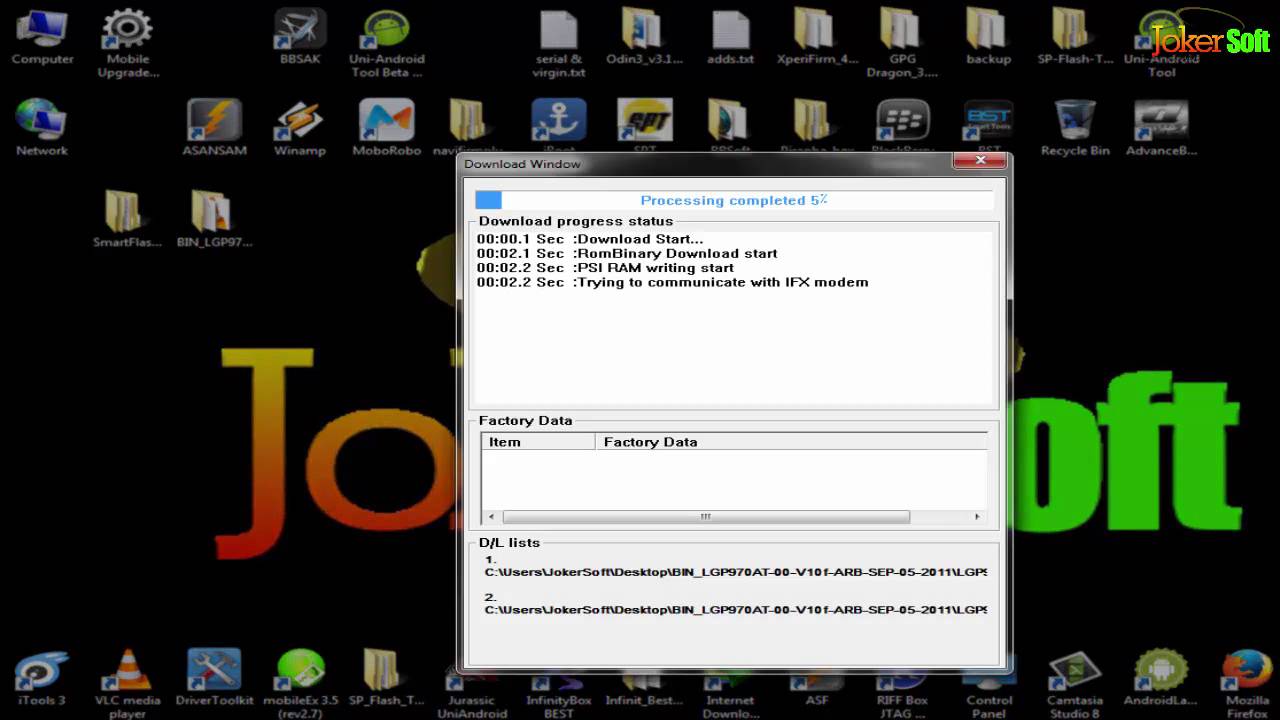The image size is (1280, 720).
Task: Open the GPG Dragon_3 folder
Action: pos(902,44)
